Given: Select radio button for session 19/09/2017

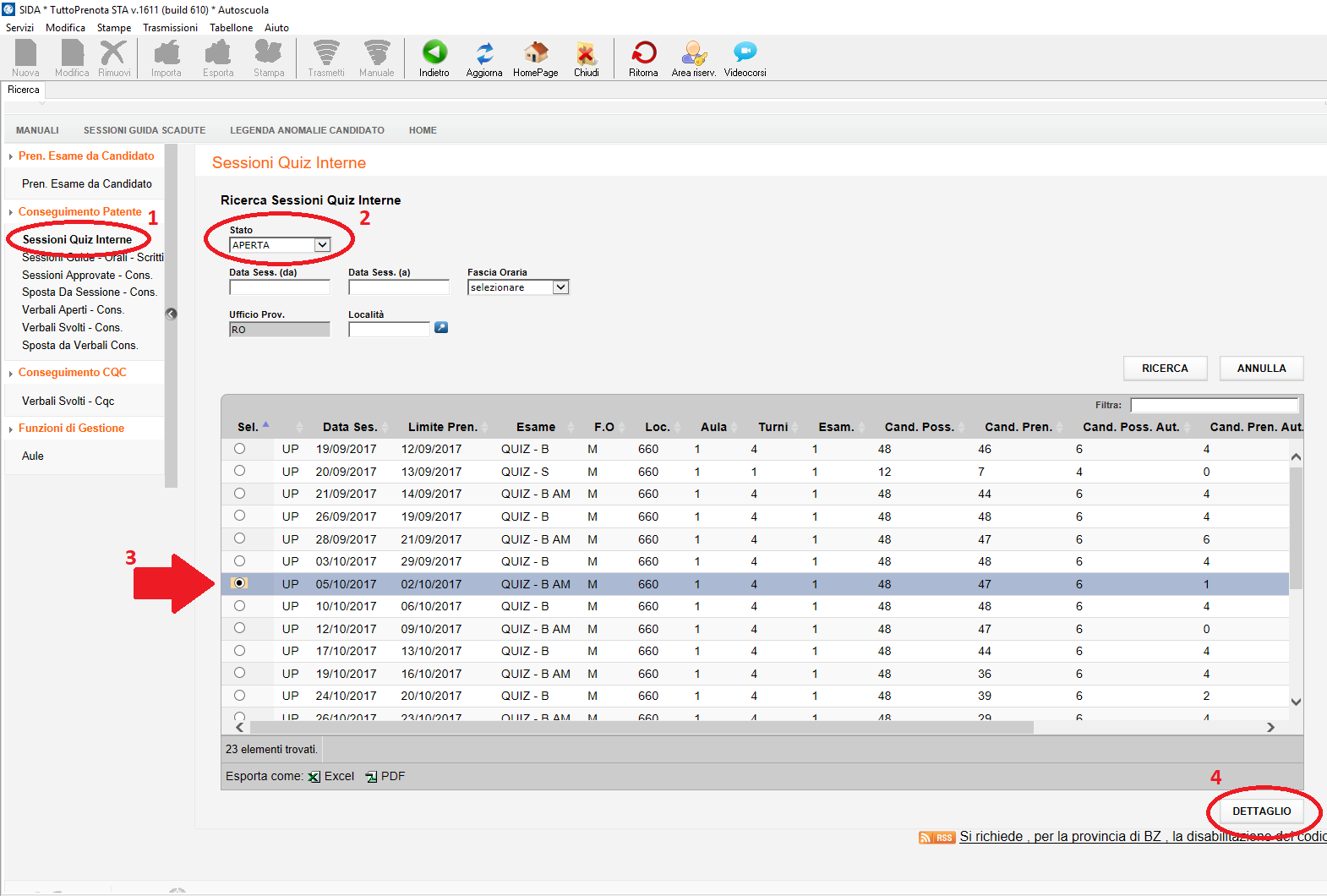Looking at the screenshot, I should 240,449.
